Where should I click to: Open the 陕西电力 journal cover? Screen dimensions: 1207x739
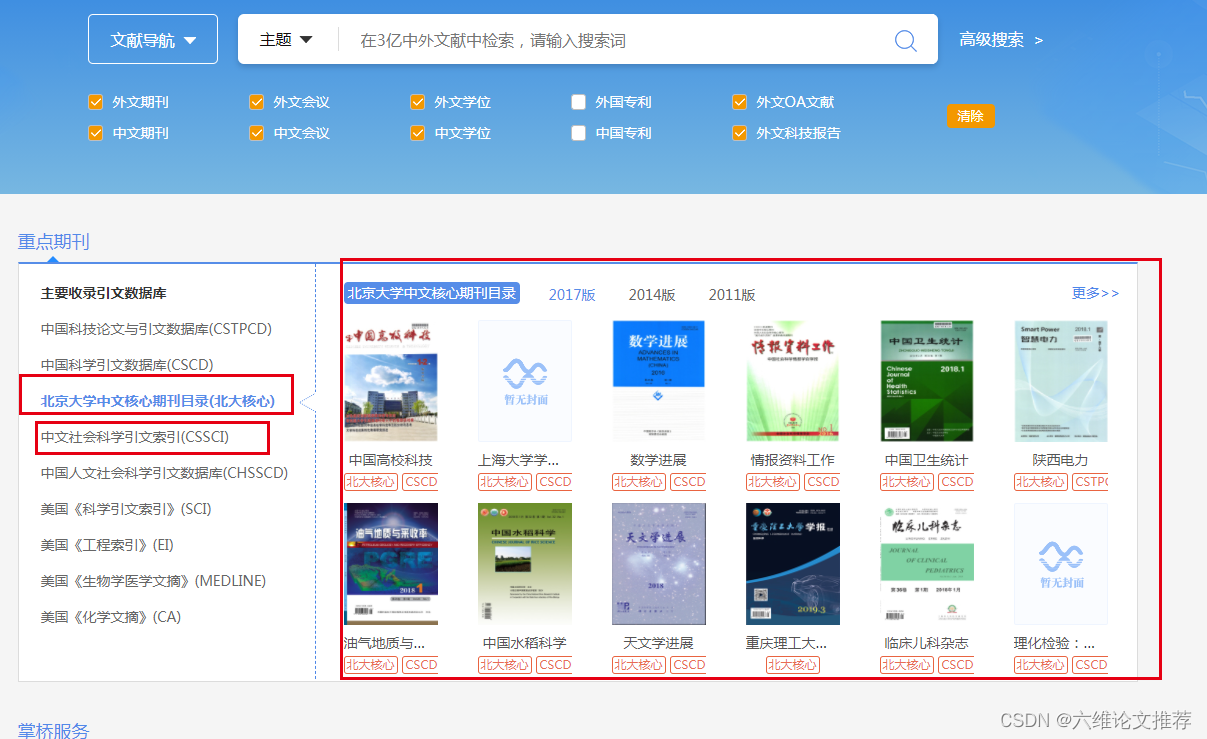1061,381
